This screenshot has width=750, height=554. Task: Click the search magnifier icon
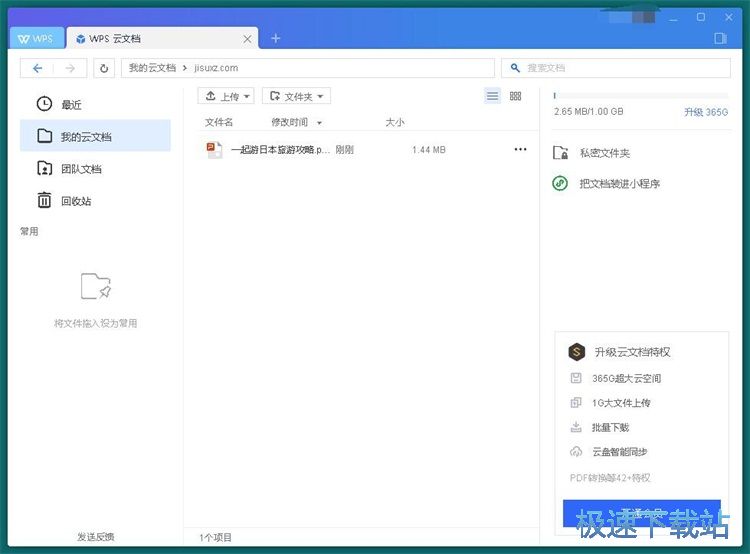(x=515, y=68)
